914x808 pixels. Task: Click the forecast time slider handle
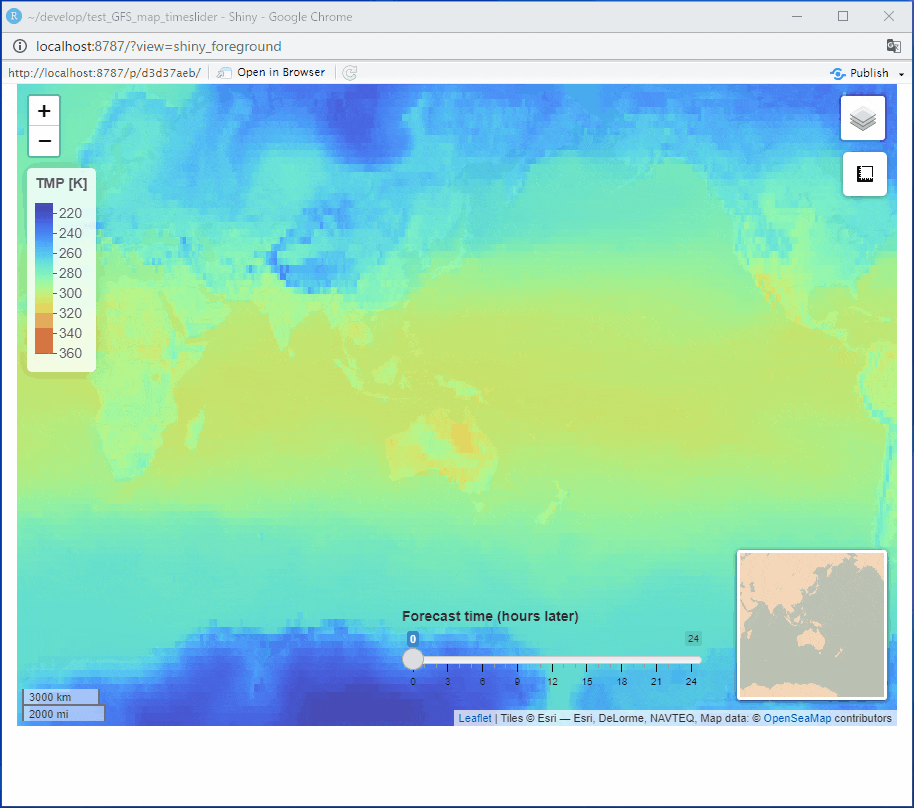[x=413, y=659]
